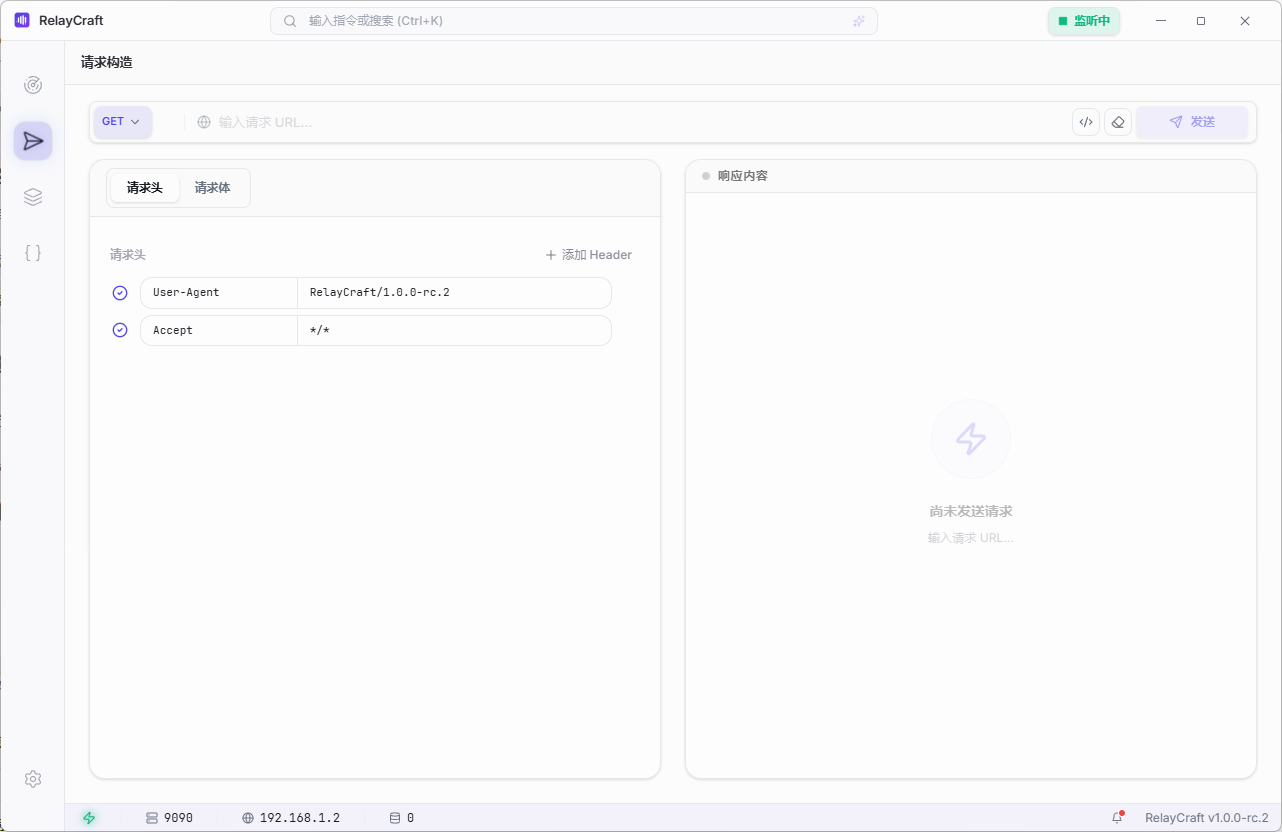Toggle the 监听中 listening status button
Screen dimensions: 1282x832
point(1084,21)
